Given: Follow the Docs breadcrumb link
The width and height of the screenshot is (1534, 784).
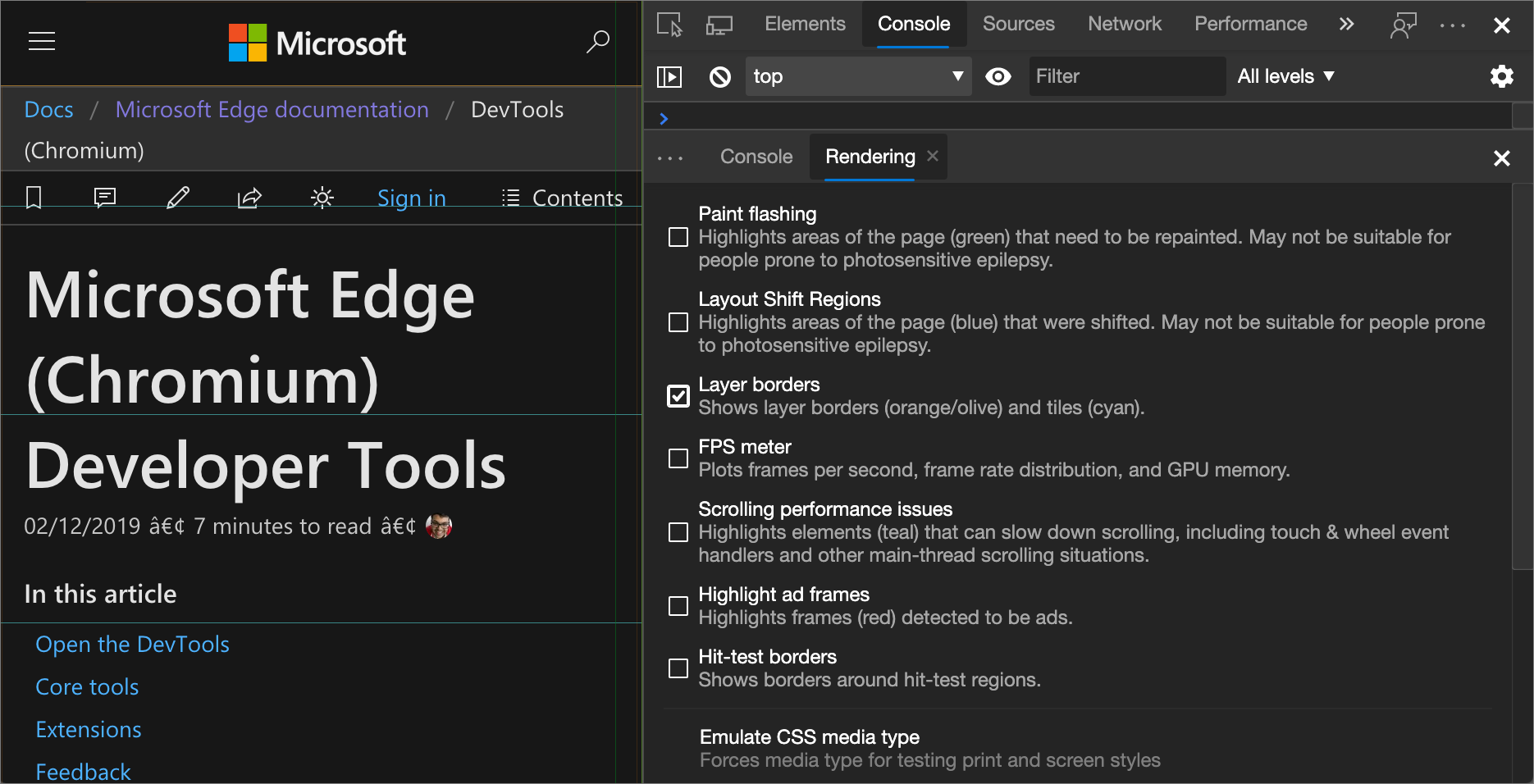Looking at the screenshot, I should pyautogui.click(x=49, y=109).
